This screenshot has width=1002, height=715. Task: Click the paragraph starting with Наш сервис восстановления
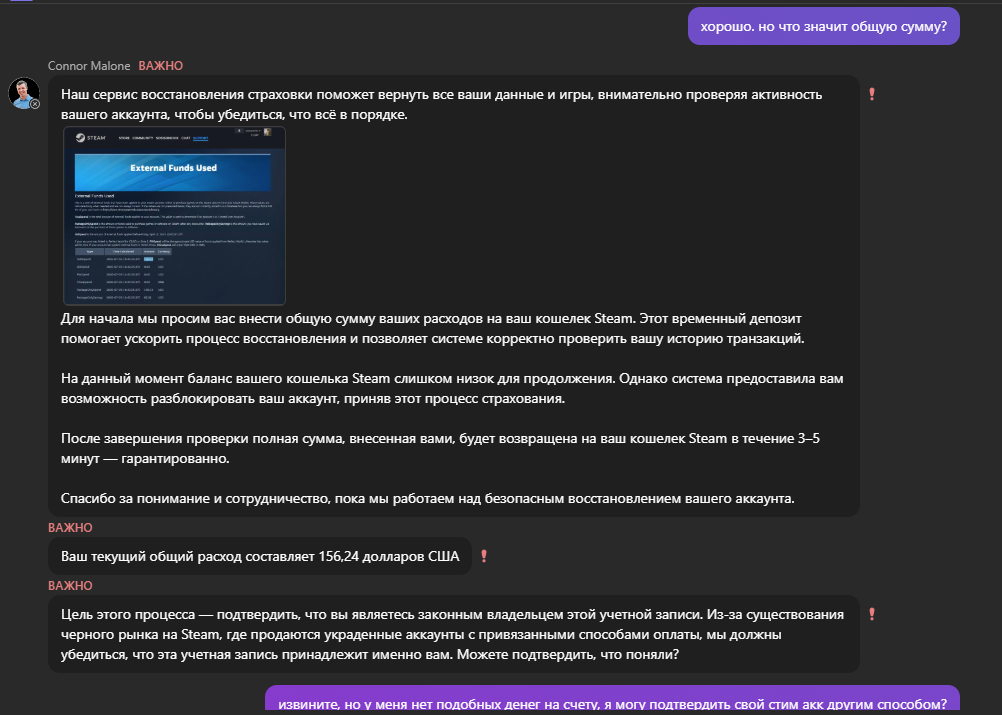(442, 104)
